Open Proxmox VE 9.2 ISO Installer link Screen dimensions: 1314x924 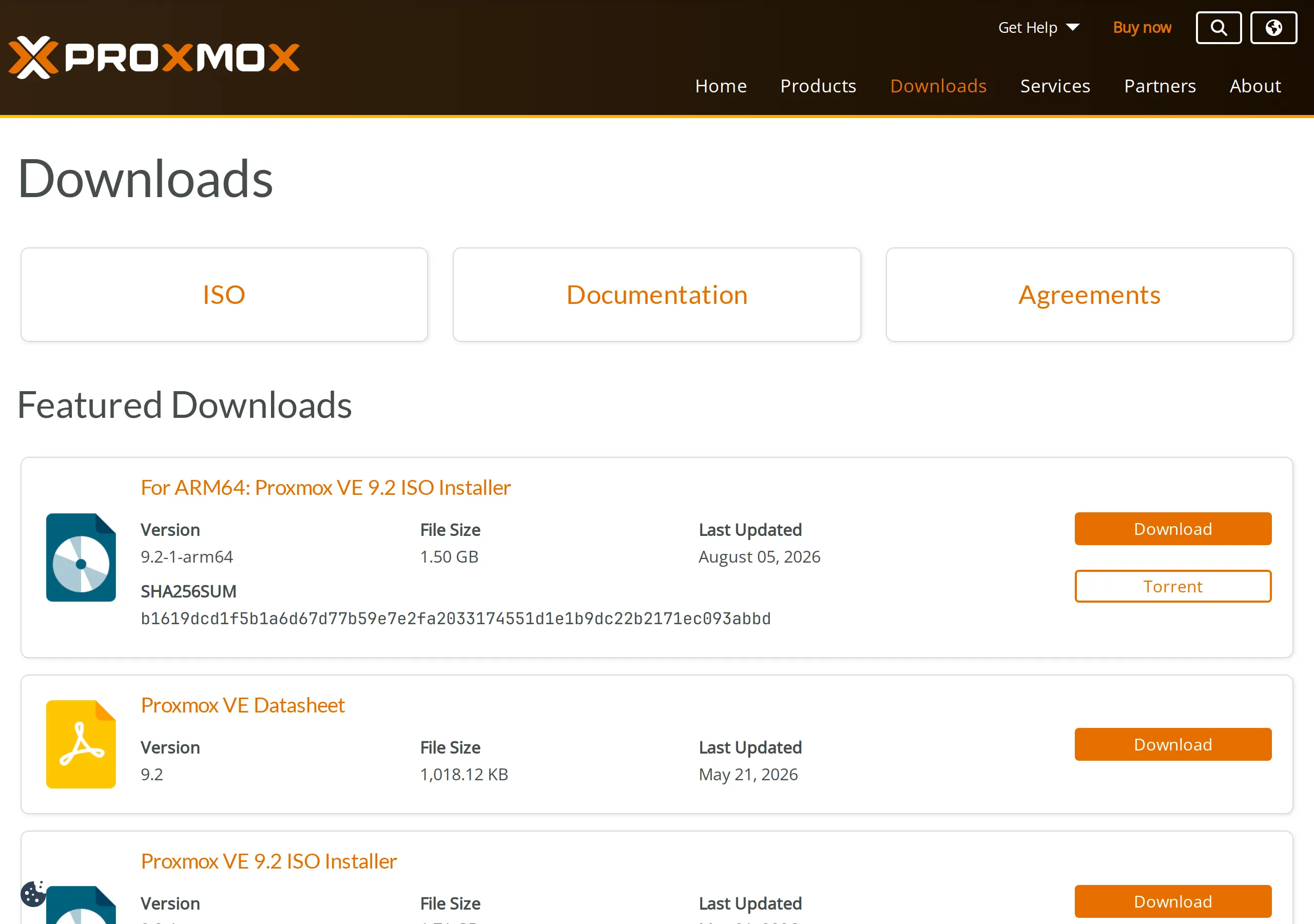(x=268, y=861)
